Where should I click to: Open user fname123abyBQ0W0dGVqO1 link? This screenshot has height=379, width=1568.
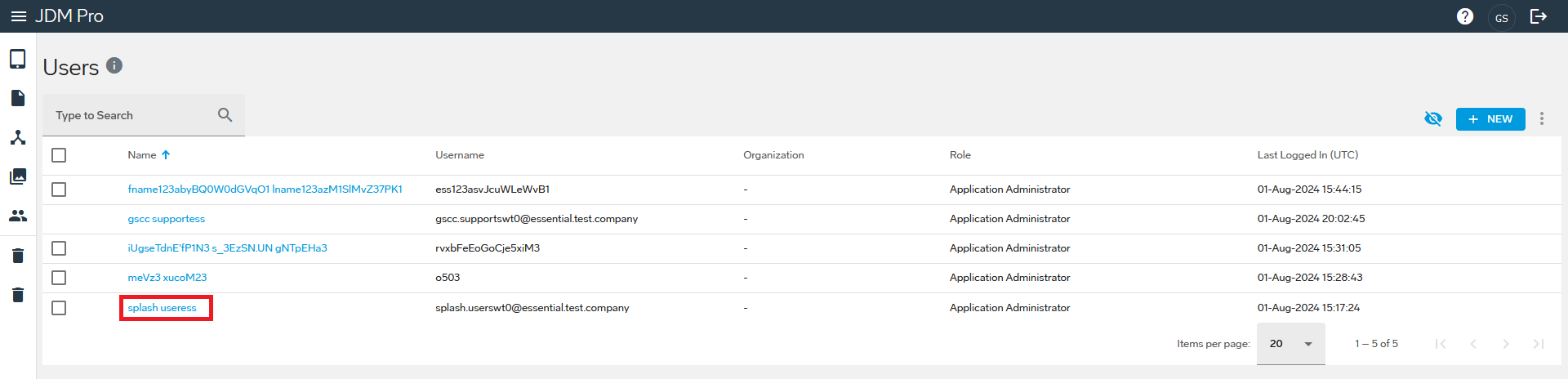[265, 189]
